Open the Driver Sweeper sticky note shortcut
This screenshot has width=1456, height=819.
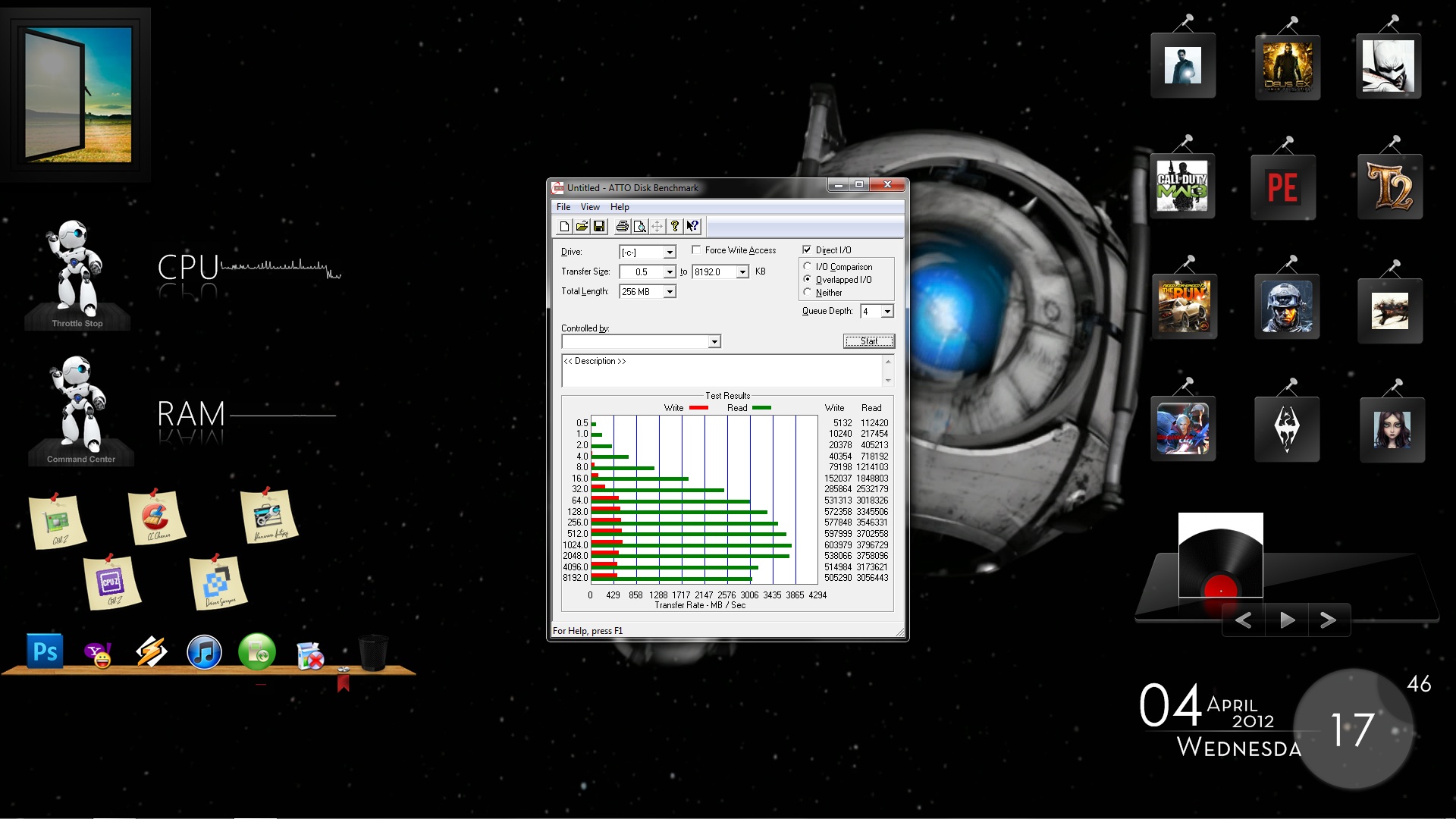click(x=218, y=582)
